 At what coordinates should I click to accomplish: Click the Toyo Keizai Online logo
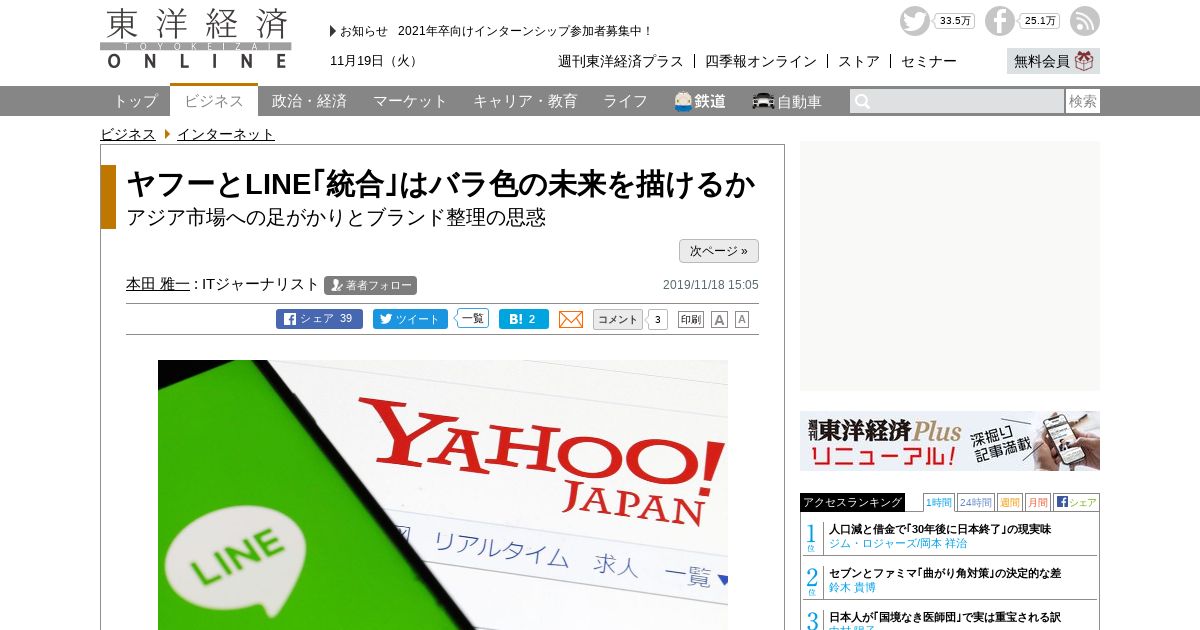point(196,38)
